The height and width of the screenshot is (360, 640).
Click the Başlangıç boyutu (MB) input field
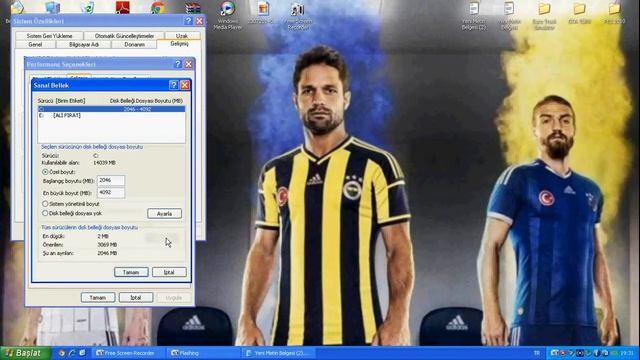[x=111, y=180]
